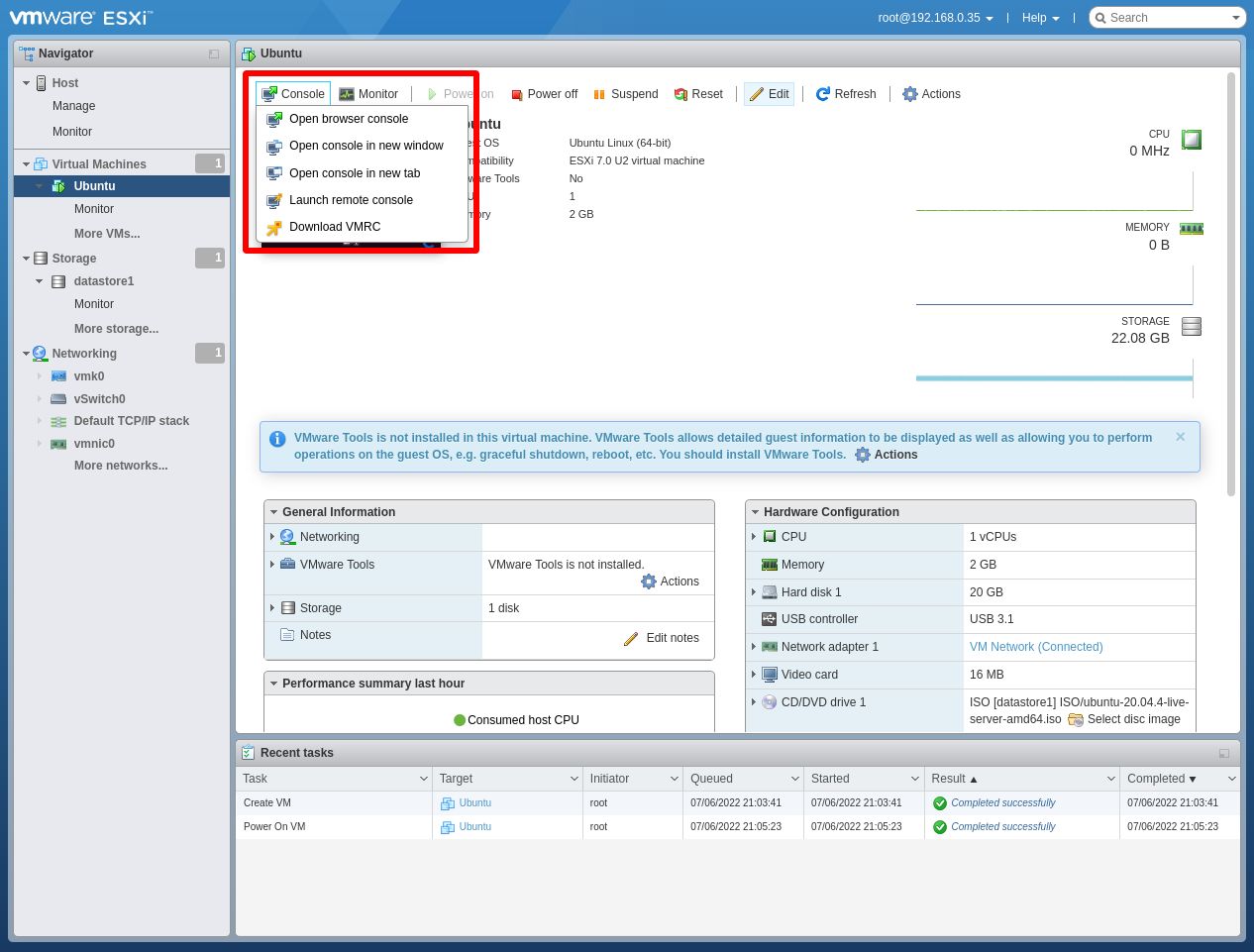This screenshot has width=1254, height=952.
Task: Click the Power off toolbar icon
Action: tap(517, 94)
